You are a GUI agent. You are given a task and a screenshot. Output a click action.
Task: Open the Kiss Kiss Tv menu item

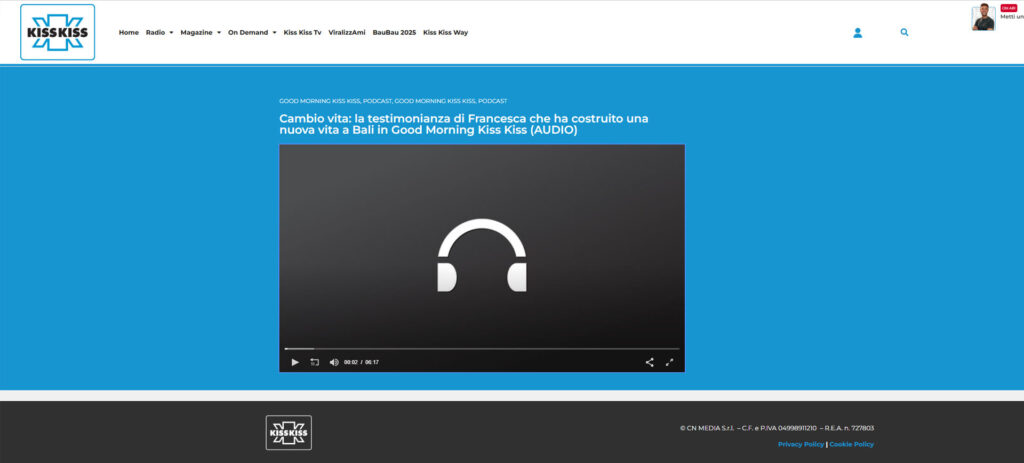click(x=302, y=32)
